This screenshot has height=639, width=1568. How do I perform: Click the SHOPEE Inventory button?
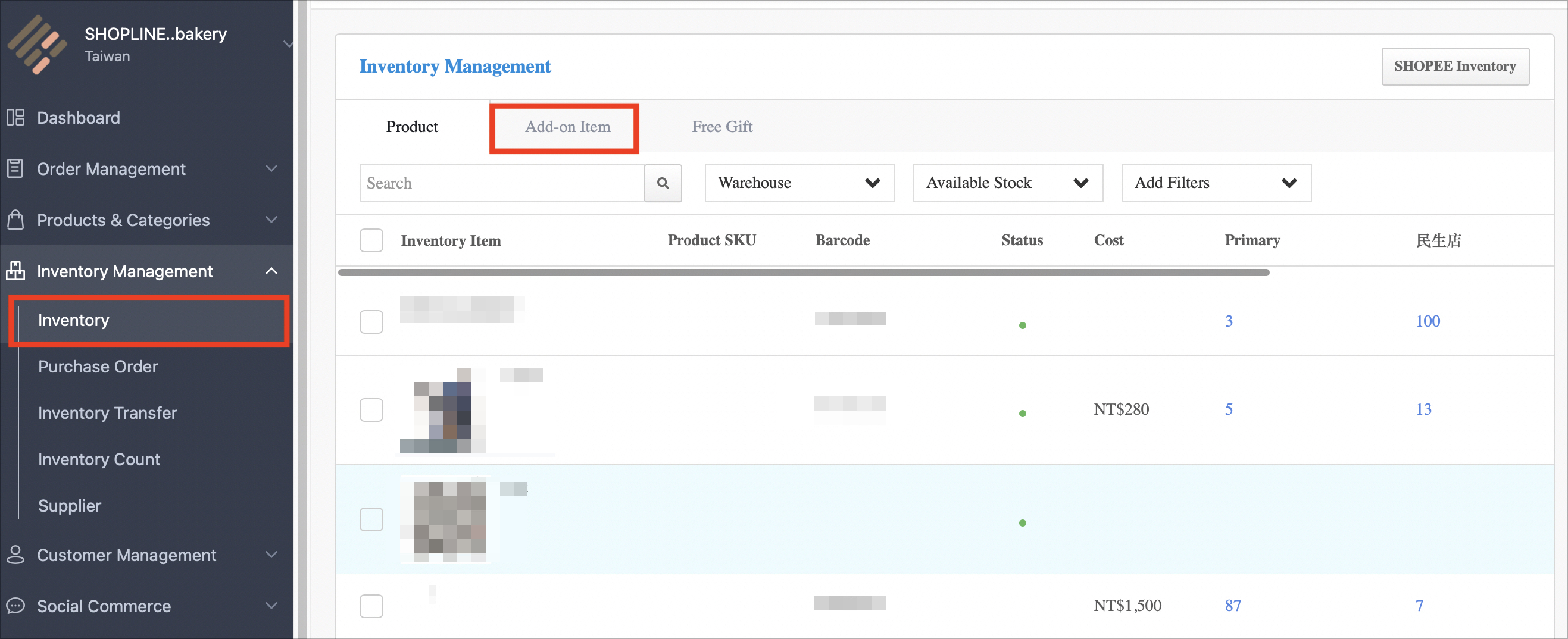point(1455,66)
